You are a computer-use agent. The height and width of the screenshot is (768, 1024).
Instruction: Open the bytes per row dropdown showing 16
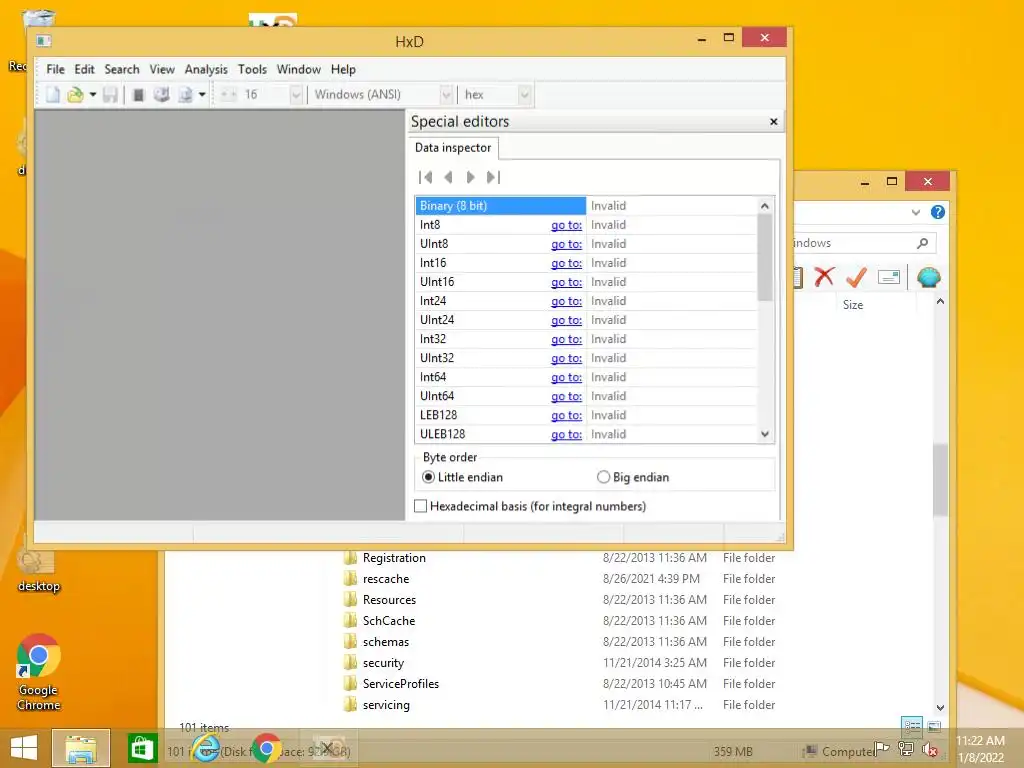coord(296,95)
